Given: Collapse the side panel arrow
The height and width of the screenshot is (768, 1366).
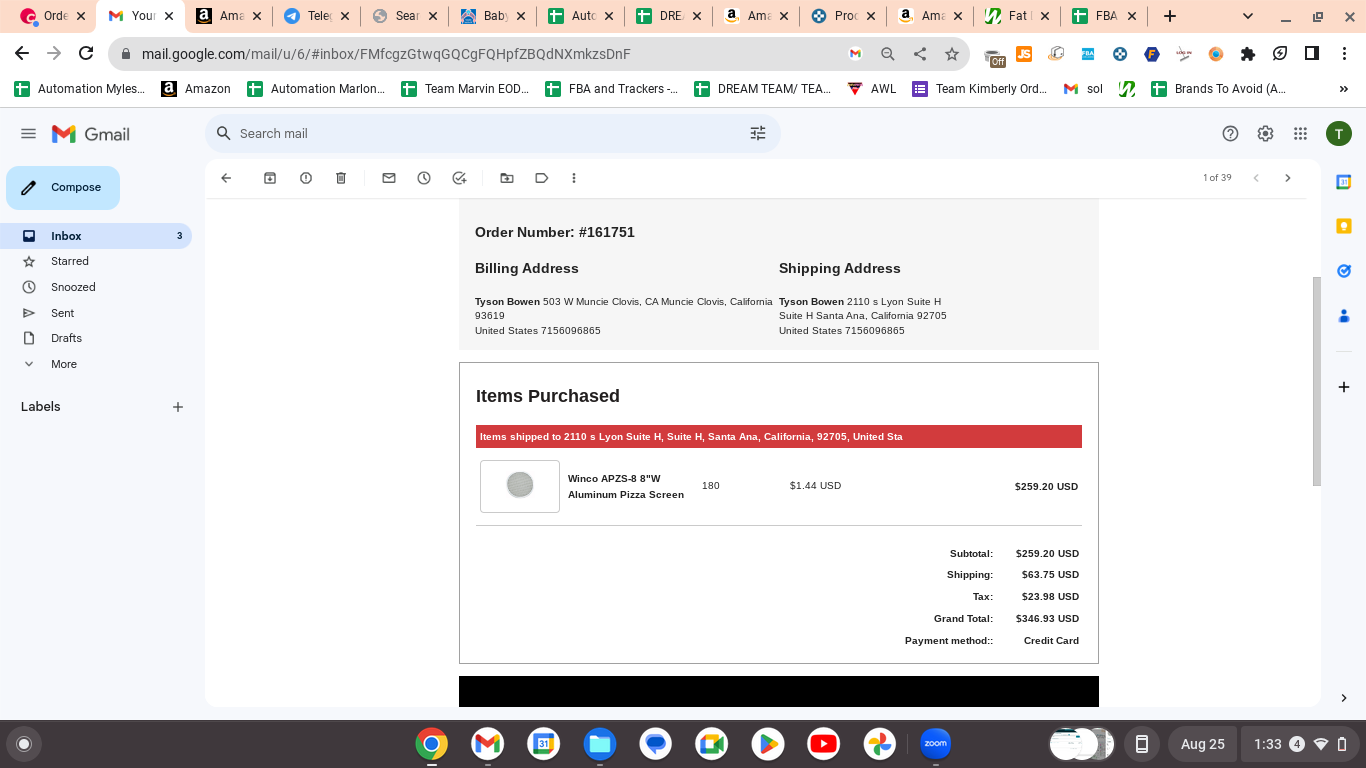Looking at the screenshot, I should pyautogui.click(x=1344, y=698).
